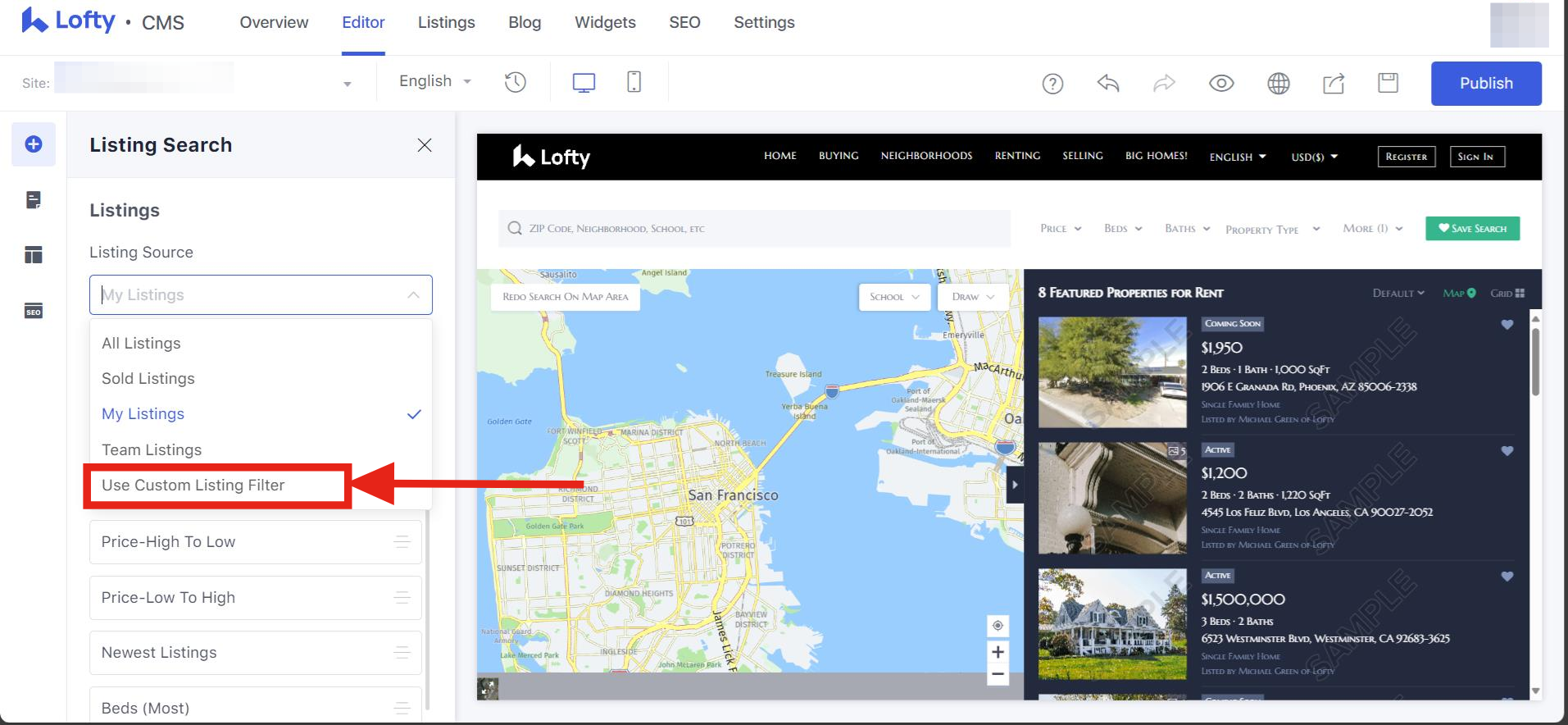Click the undo arrow icon

click(1108, 83)
